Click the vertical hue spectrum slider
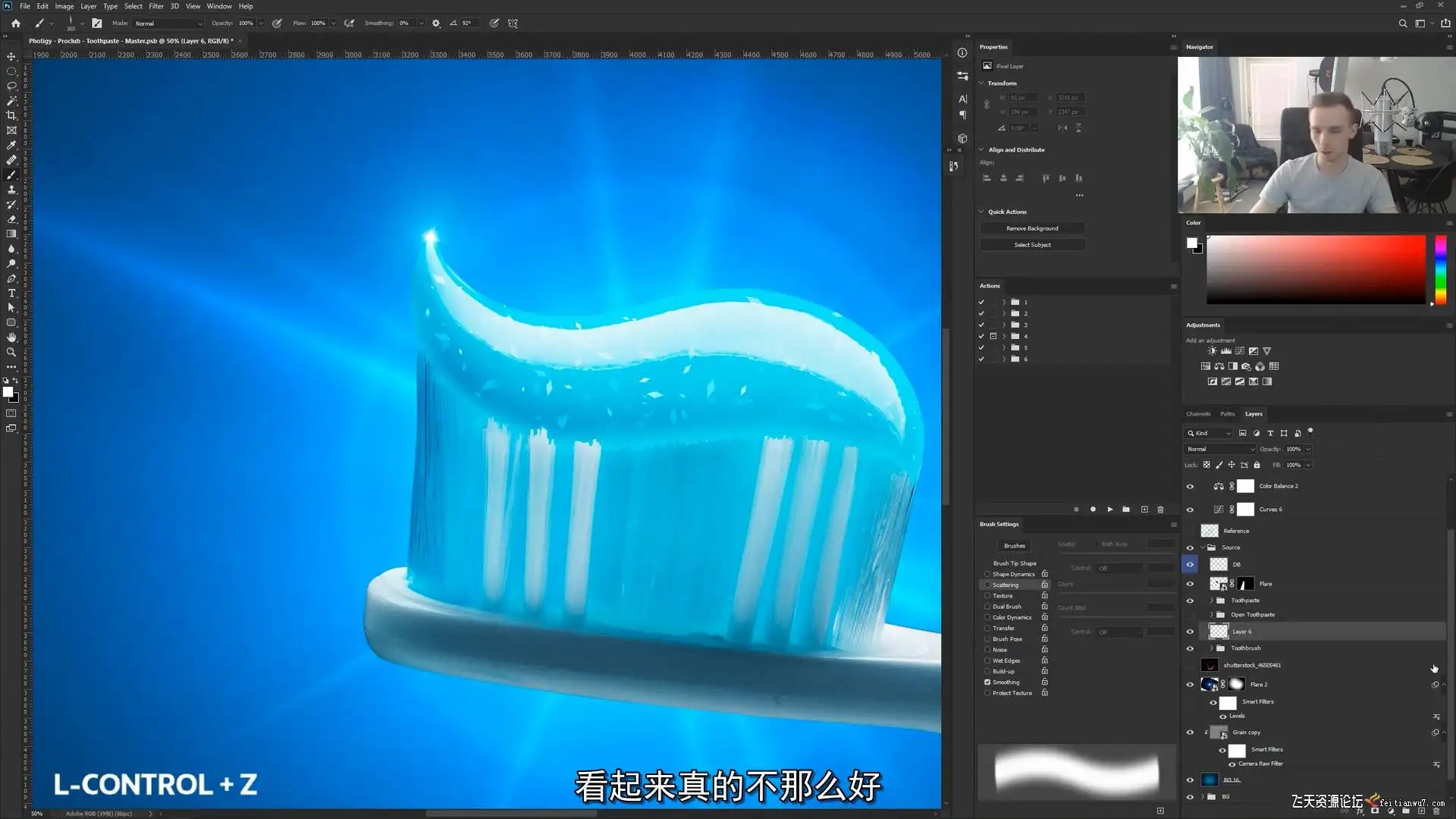Viewport: 1456px width, 819px height. tap(1440, 269)
